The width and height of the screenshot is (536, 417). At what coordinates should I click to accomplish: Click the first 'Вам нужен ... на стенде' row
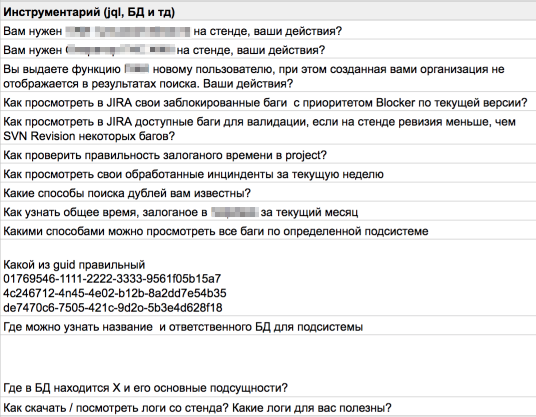[x=268, y=31]
